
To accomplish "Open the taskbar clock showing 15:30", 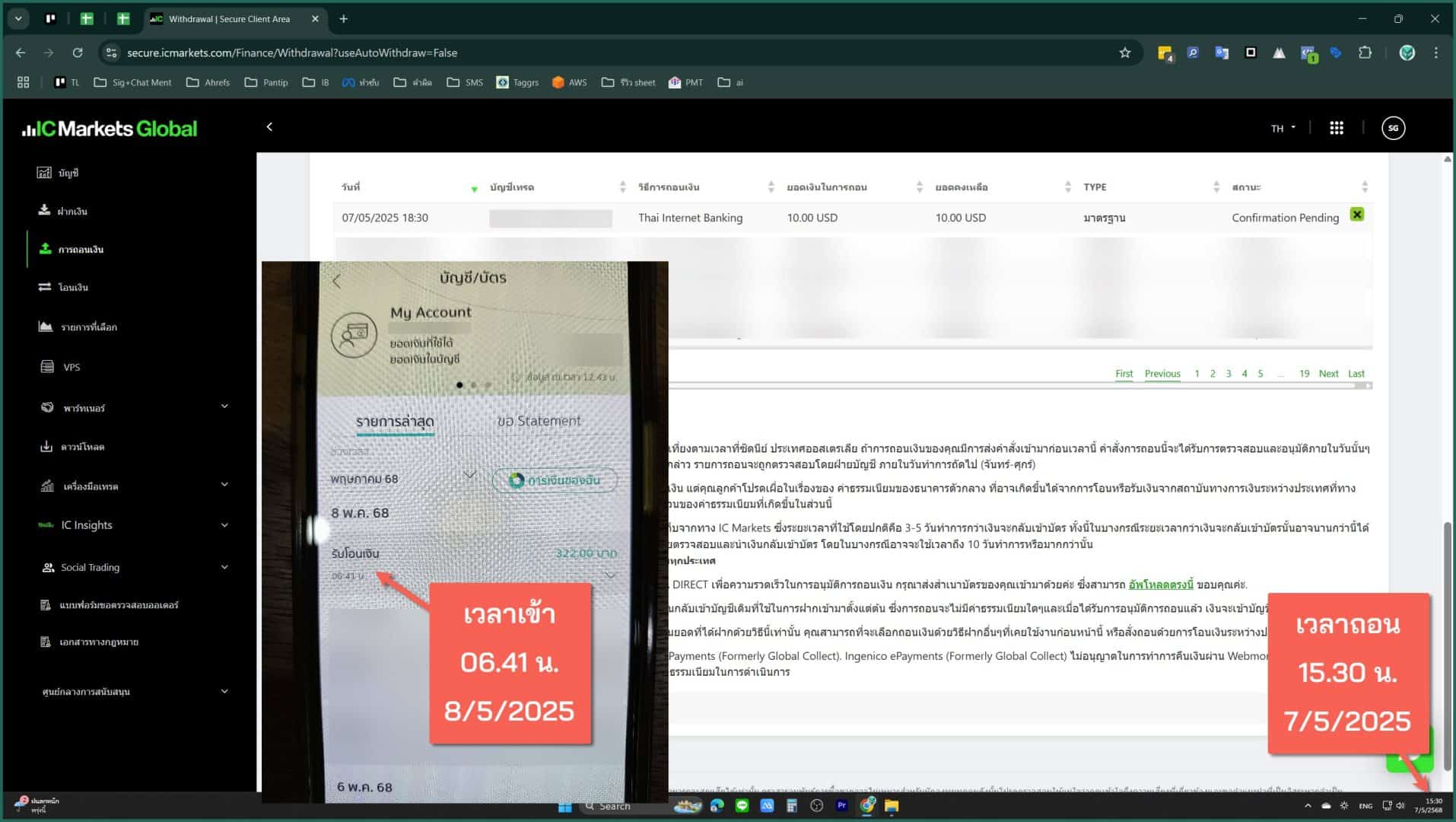I will point(1428,806).
